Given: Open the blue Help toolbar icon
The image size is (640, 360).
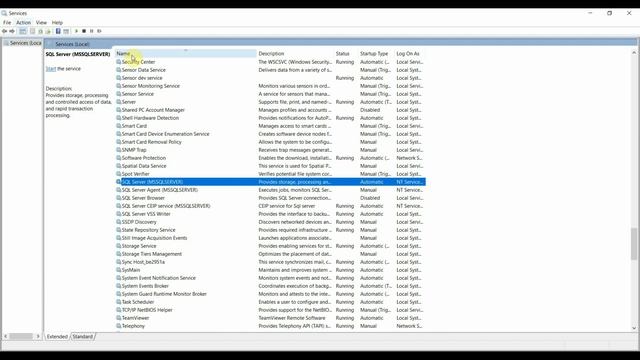Looking at the screenshot, I should [58, 31].
